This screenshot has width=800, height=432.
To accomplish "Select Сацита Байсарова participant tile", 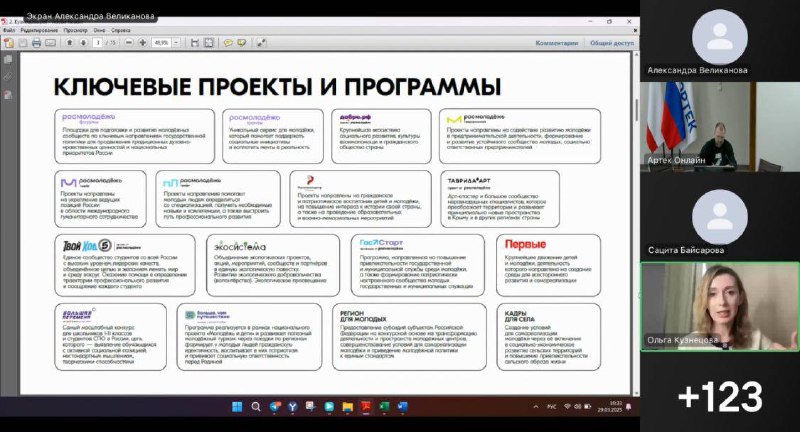I will click(720, 217).
